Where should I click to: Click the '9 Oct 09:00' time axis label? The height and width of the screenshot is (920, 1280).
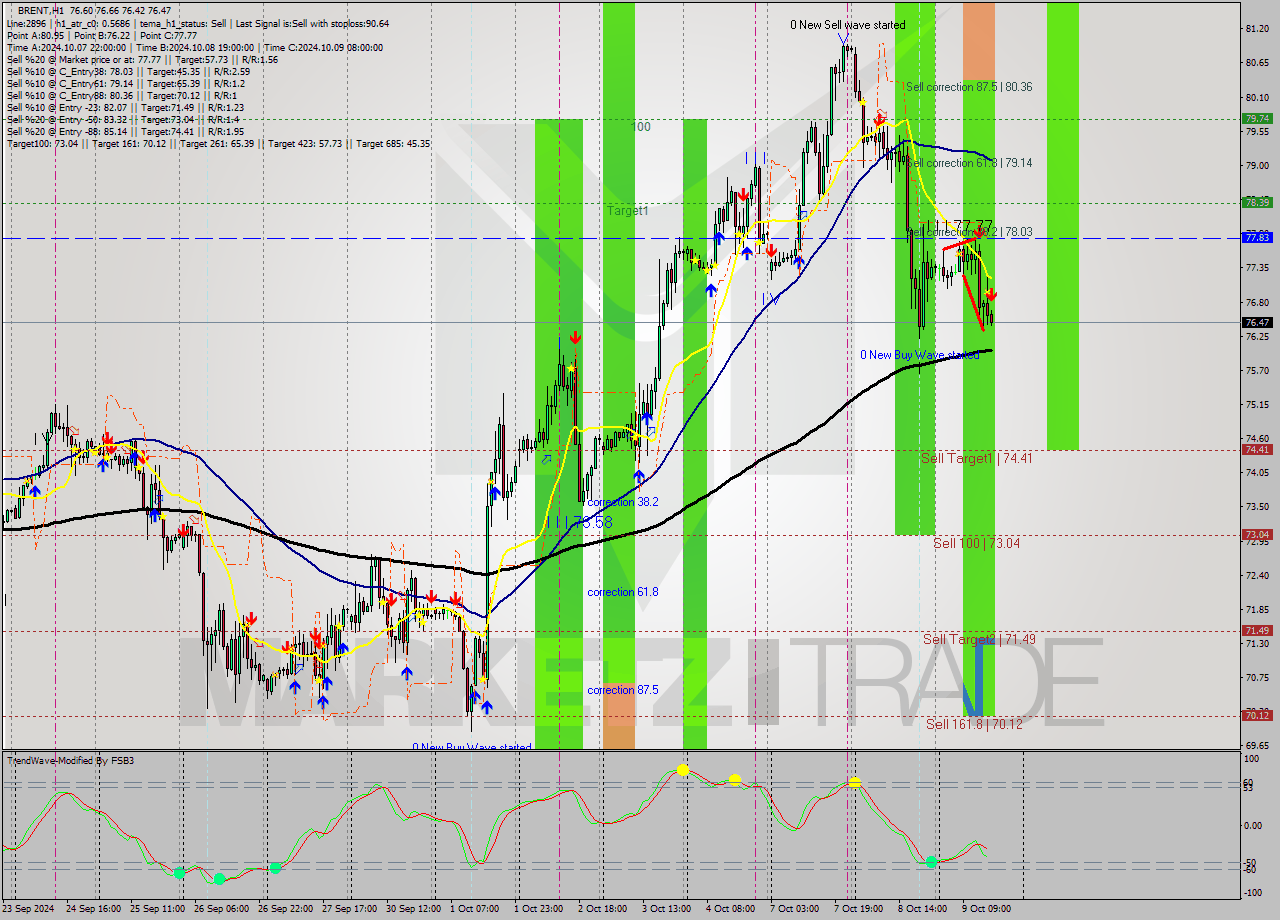(x=985, y=908)
